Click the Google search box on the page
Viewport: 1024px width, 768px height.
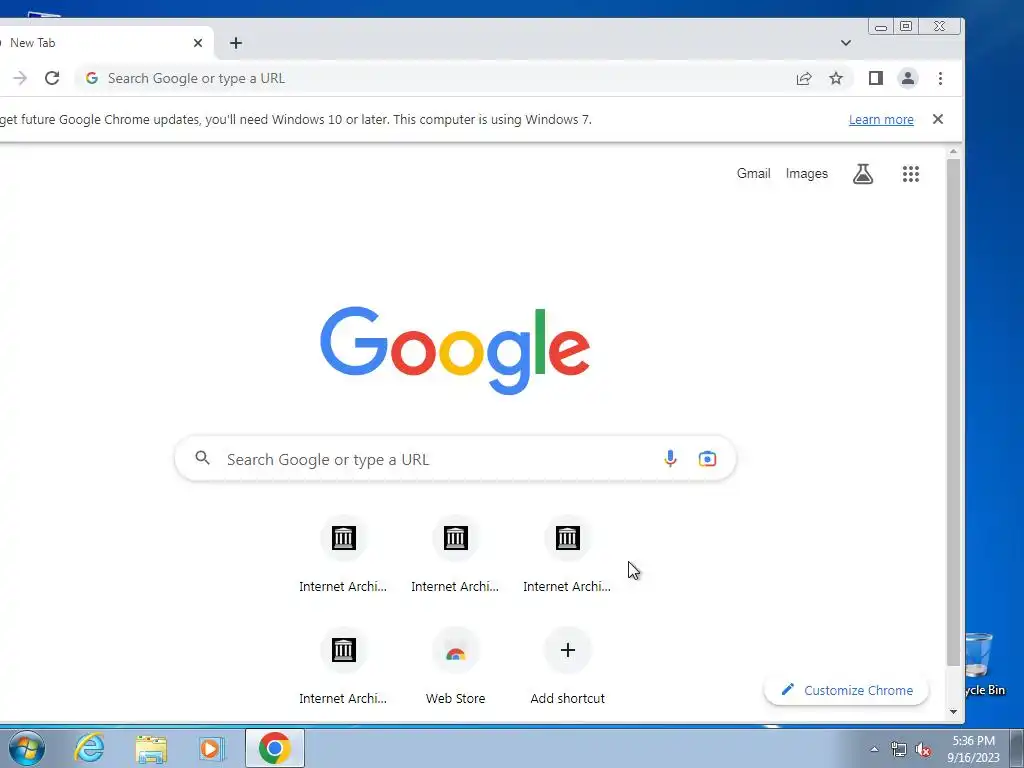click(x=455, y=458)
